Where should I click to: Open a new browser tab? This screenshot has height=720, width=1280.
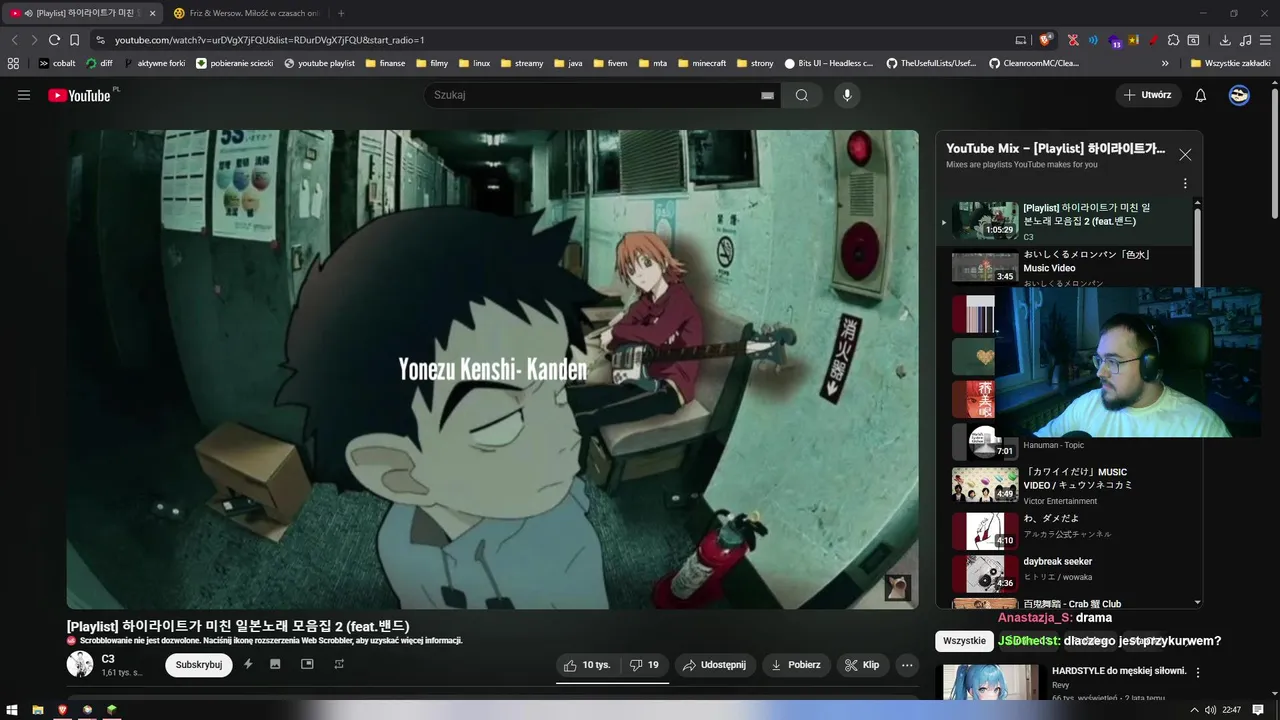tap(341, 13)
